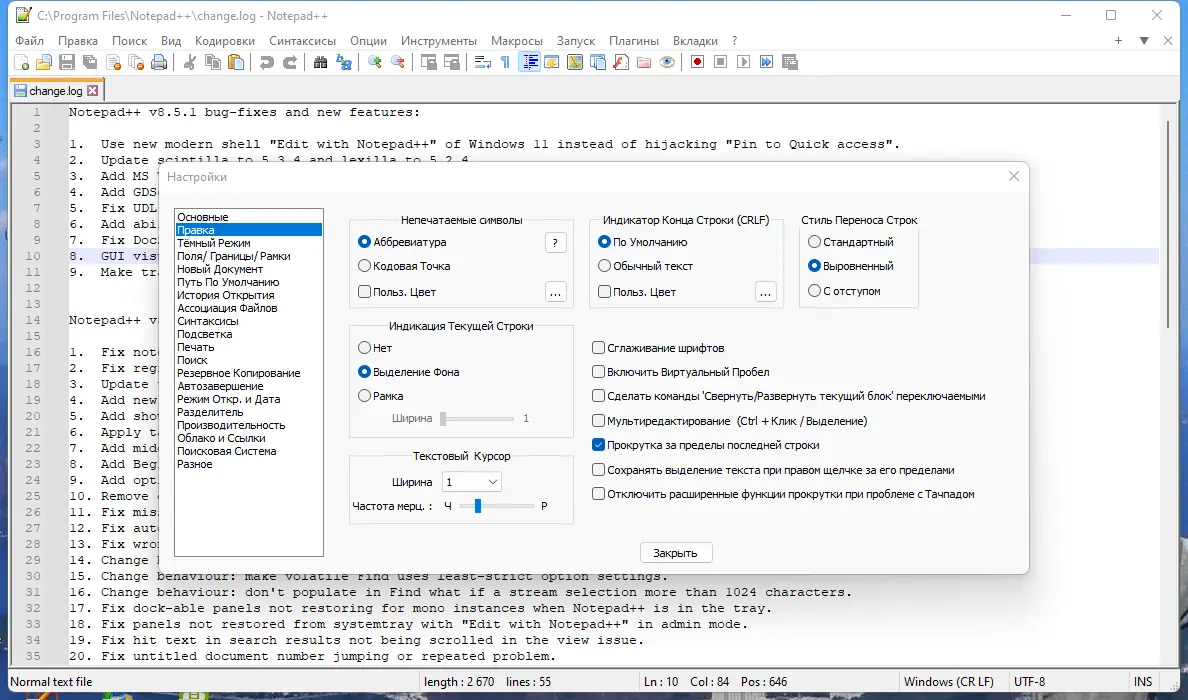Click the Cut scissors icon
The image size is (1188, 700).
pyautogui.click(x=190, y=62)
